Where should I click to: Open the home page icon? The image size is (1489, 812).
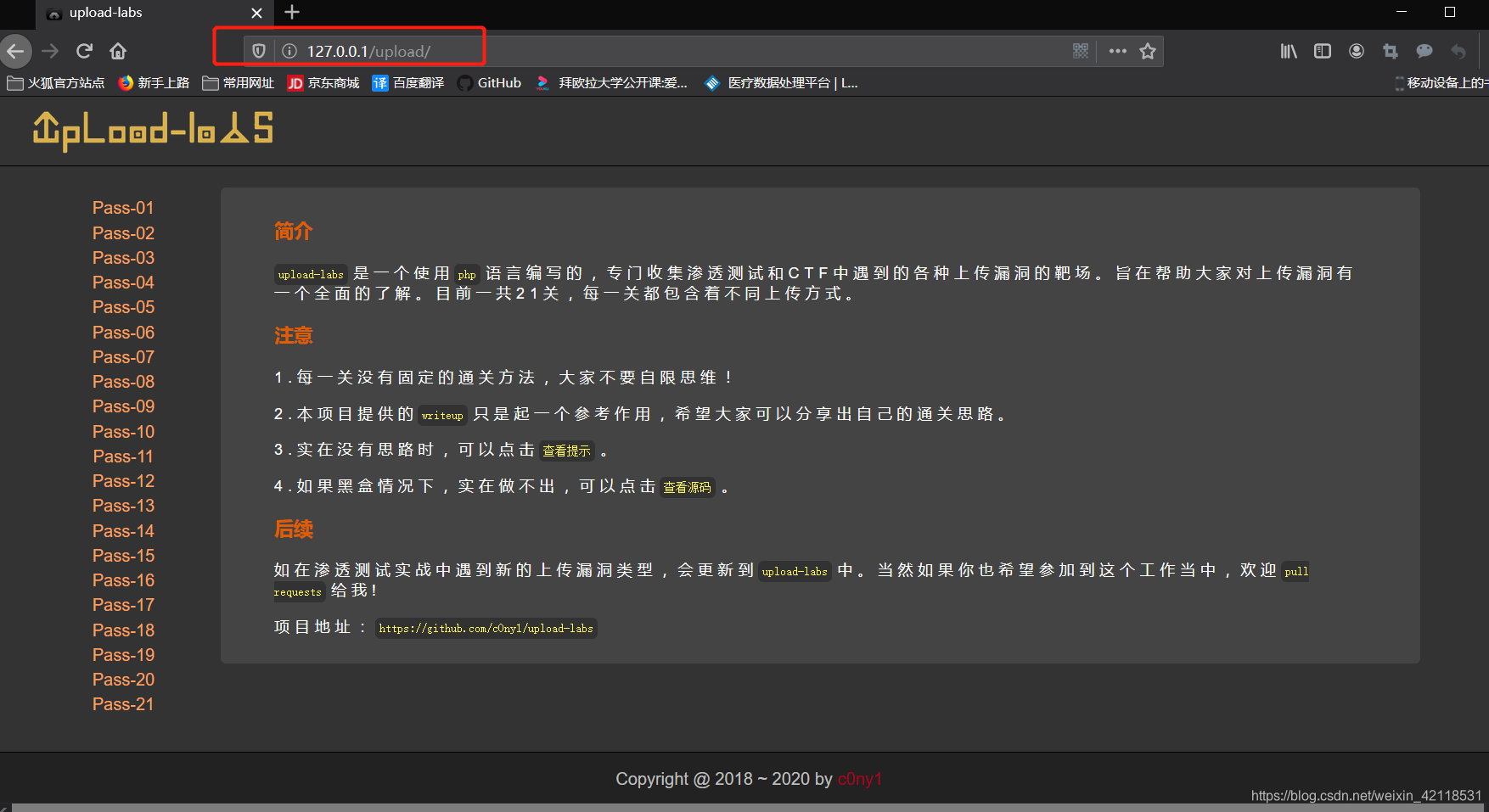(118, 51)
